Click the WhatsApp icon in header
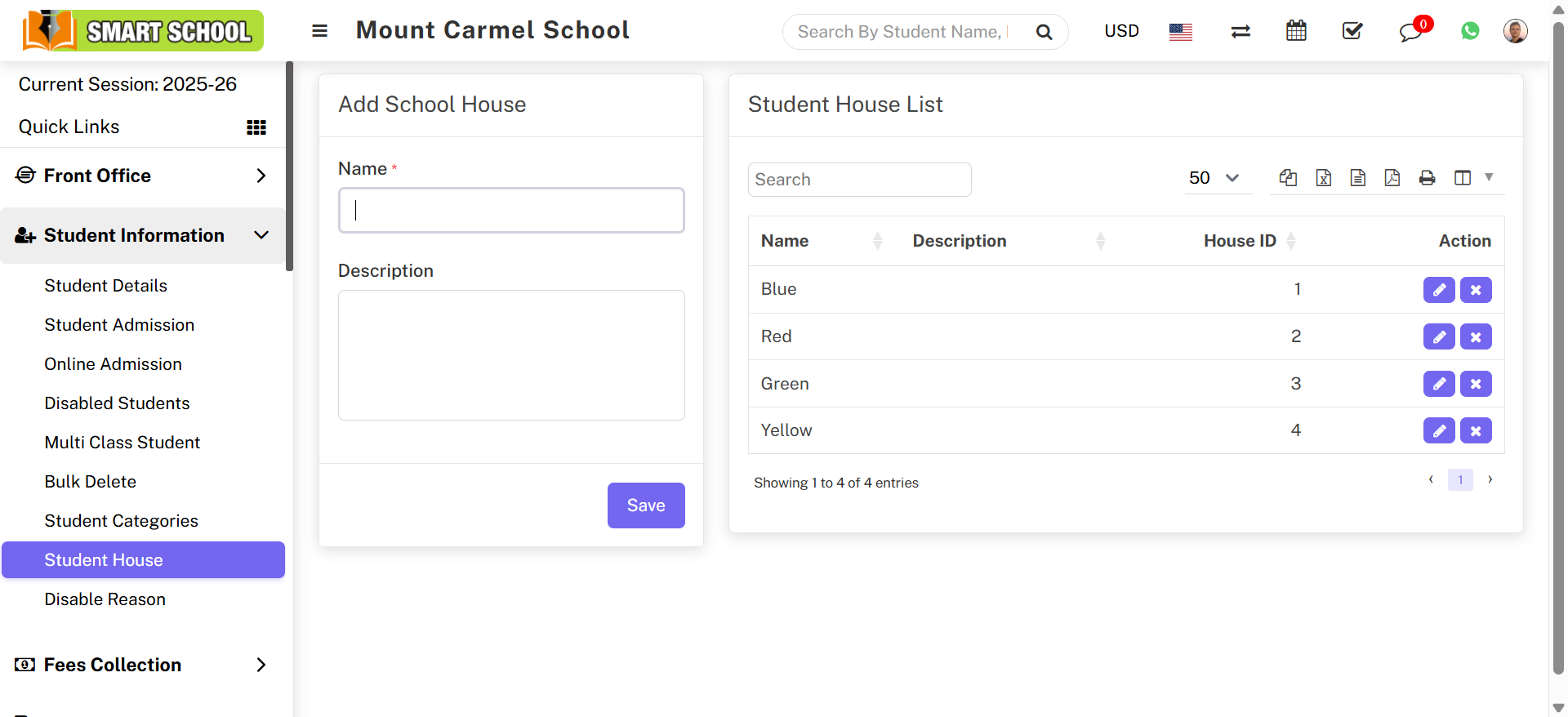This screenshot has width=1568, height=717. pos(1470,31)
